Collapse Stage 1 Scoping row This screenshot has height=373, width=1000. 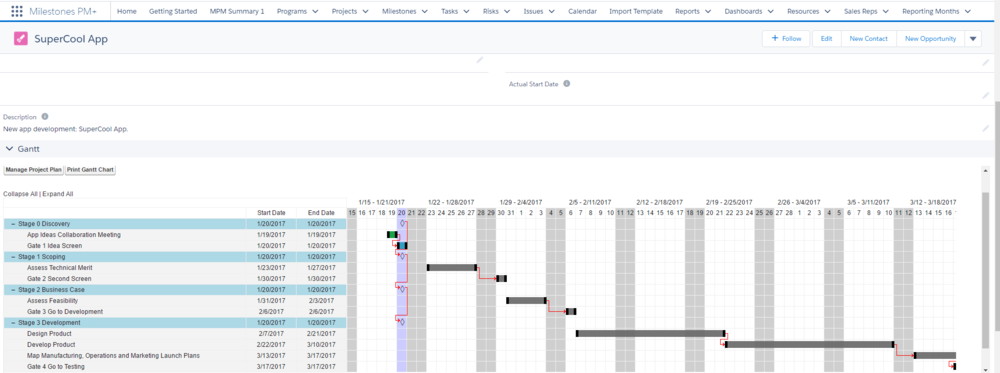click(x=13, y=256)
